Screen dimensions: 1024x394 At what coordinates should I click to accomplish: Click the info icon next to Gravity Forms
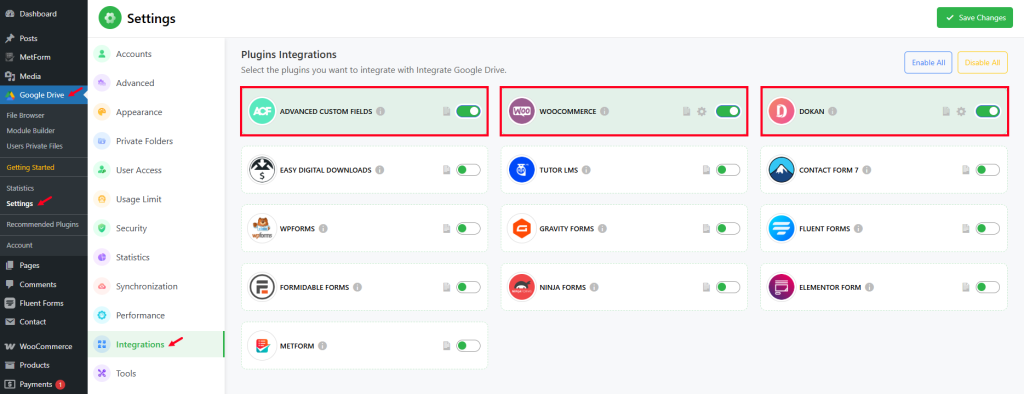point(602,229)
